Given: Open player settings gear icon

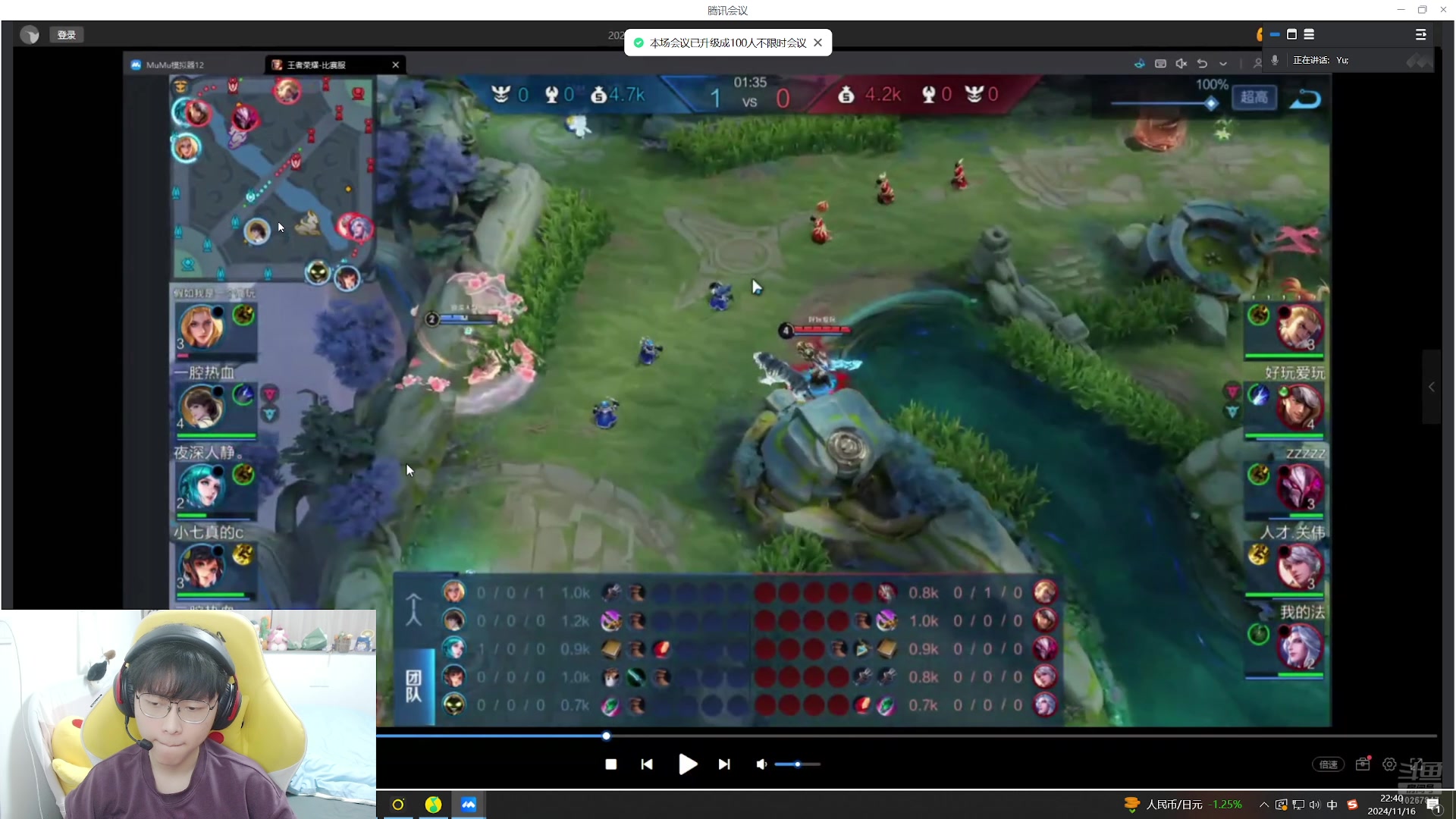Looking at the screenshot, I should tap(1389, 764).
